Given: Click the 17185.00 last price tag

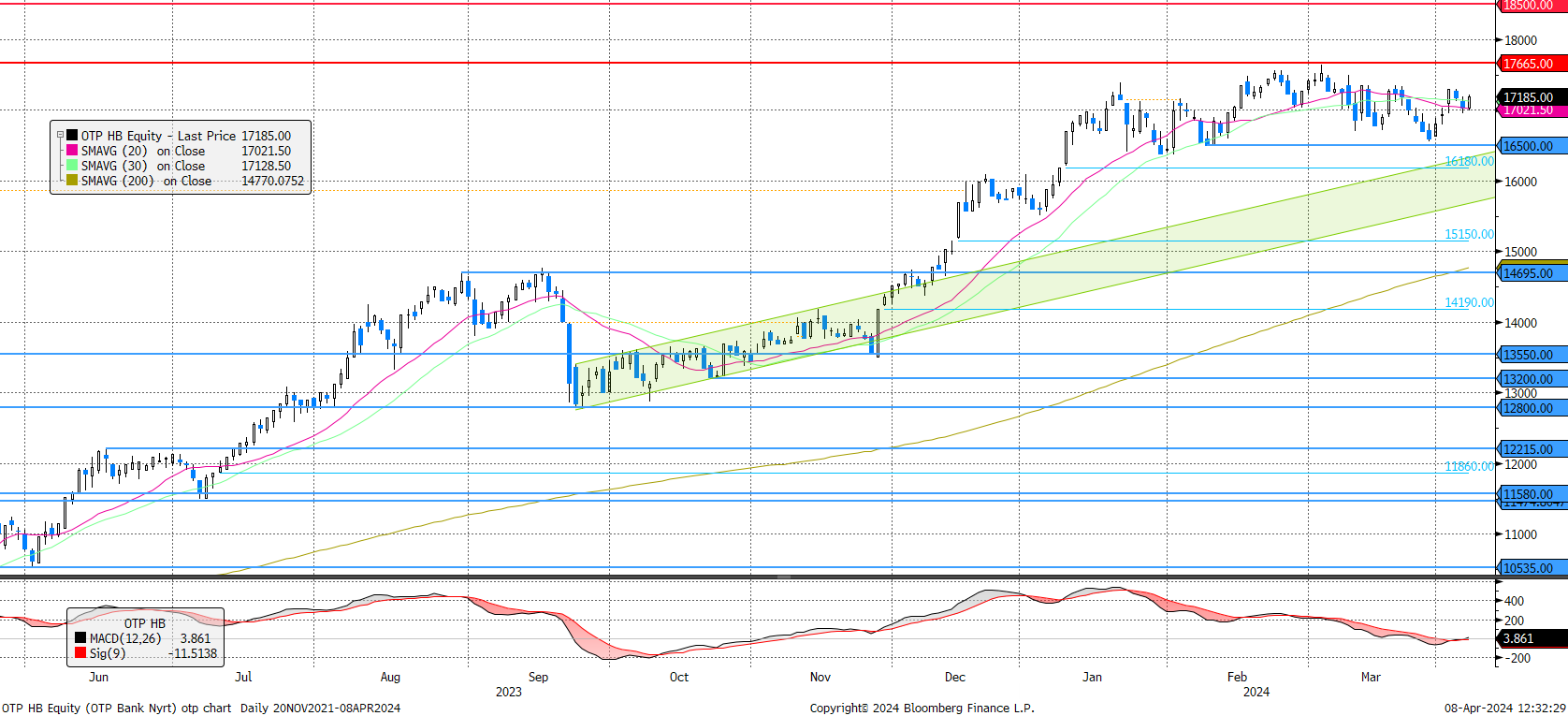Looking at the screenshot, I should [1532, 97].
